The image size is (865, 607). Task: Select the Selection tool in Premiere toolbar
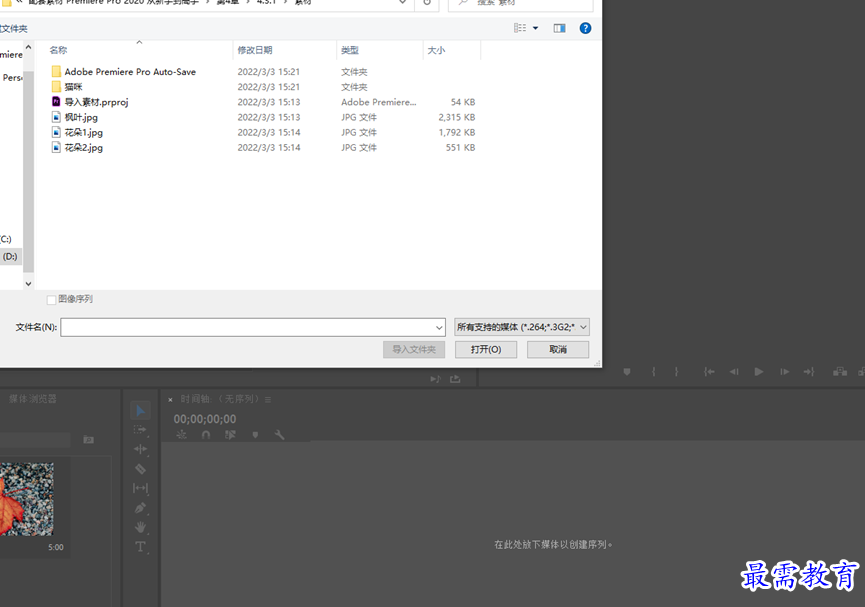point(140,411)
